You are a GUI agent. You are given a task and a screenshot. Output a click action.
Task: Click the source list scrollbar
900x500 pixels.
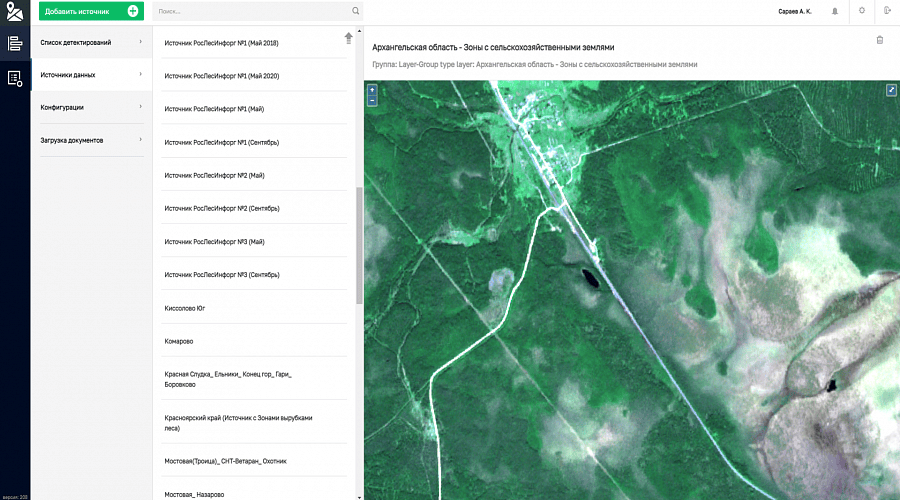(x=359, y=245)
